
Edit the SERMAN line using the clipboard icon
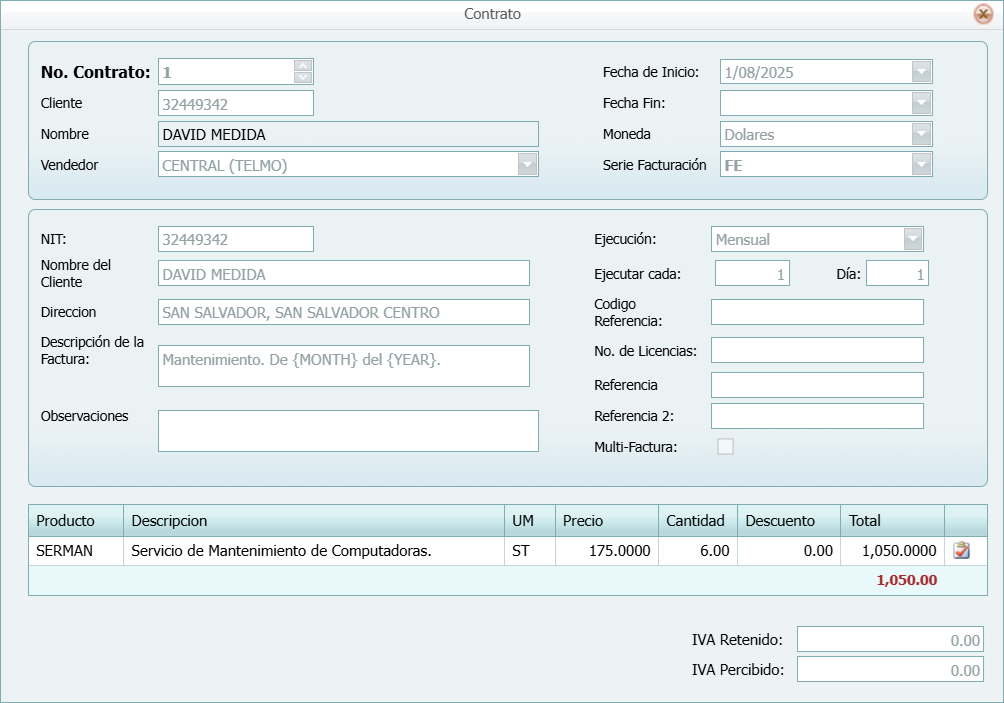point(965,549)
